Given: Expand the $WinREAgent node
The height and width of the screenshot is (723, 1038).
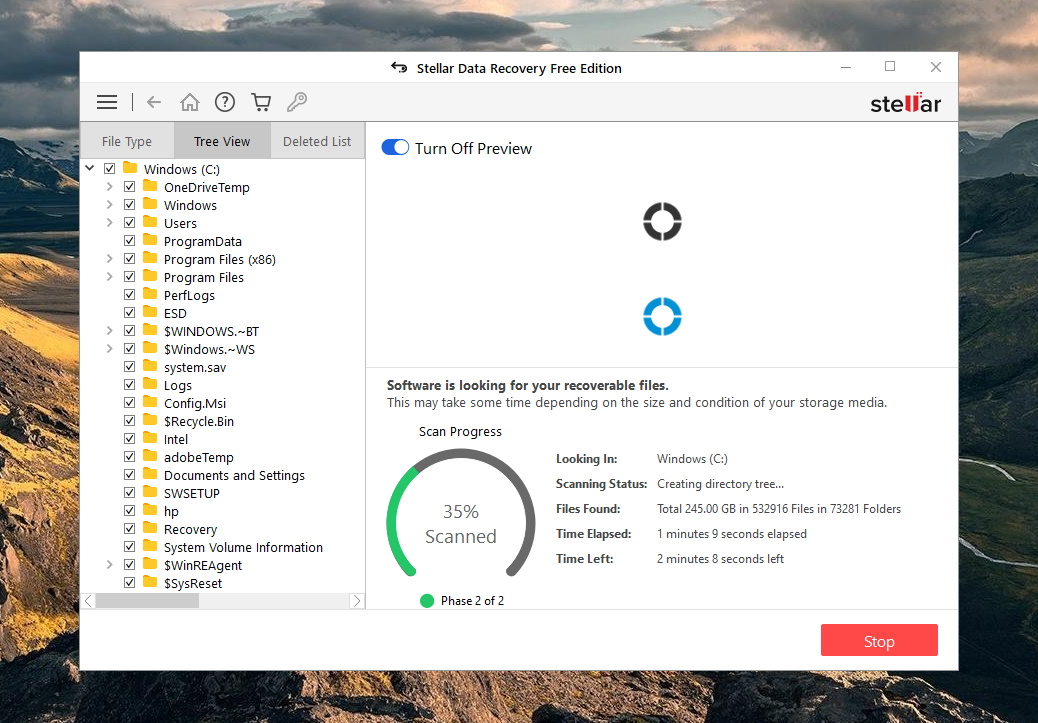Looking at the screenshot, I should [x=110, y=565].
